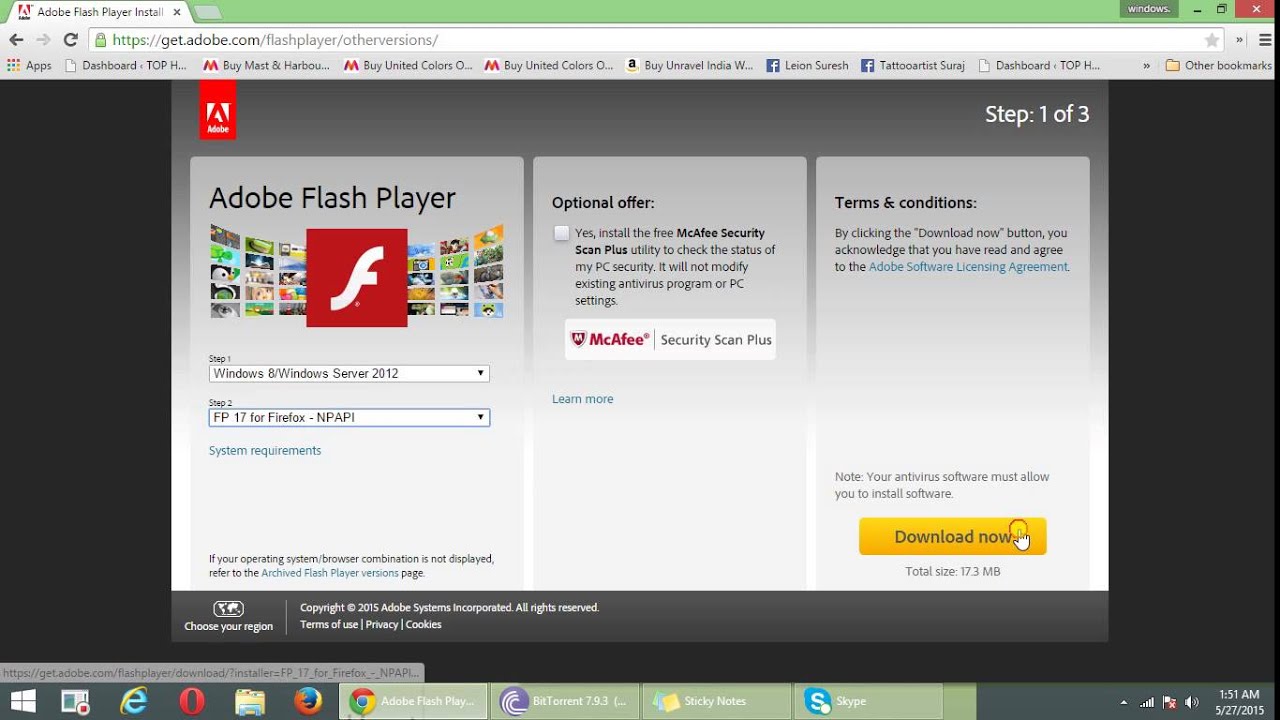Click the Chrome taskbar button Adobe Flash Play...

click(x=413, y=701)
